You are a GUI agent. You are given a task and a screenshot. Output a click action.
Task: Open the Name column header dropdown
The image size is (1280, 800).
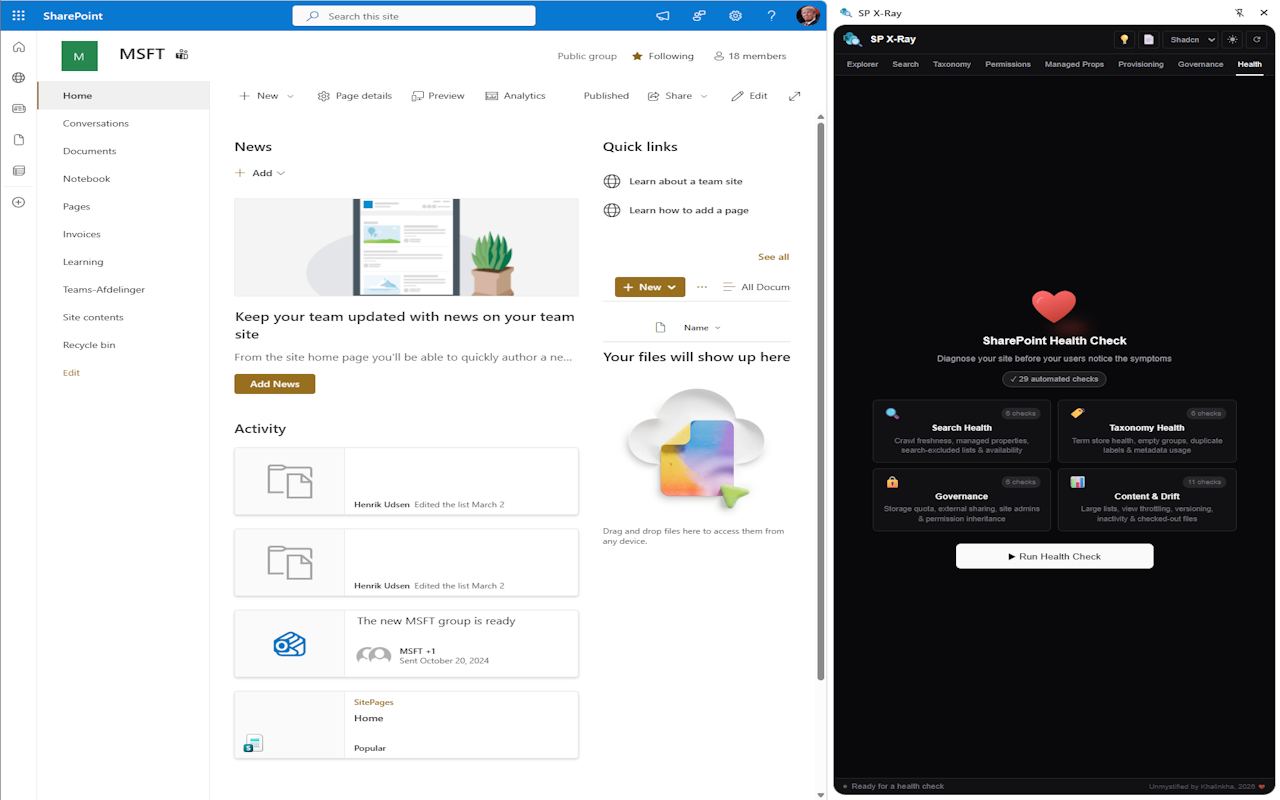tap(702, 328)
